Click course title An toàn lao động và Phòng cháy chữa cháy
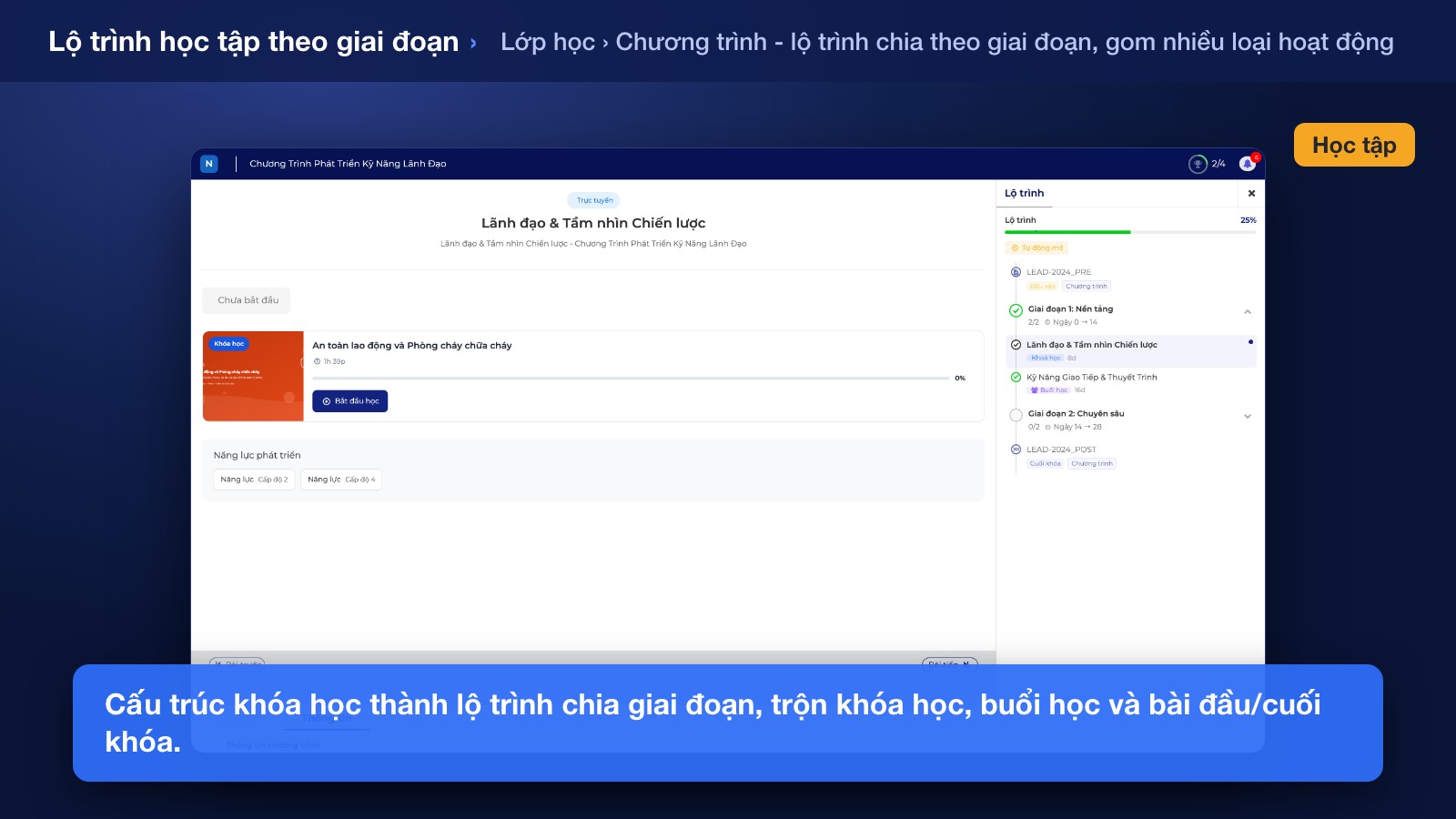This screenshot has height=819, width=1456. pos(411,346)
